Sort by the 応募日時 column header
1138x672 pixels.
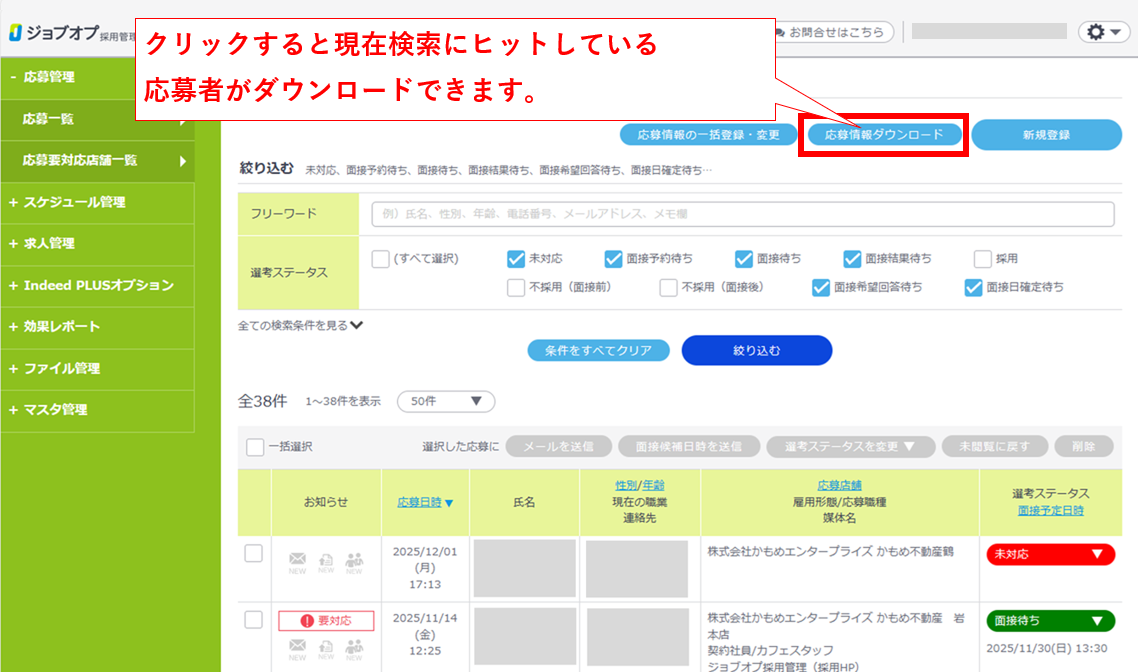point(424,502)
